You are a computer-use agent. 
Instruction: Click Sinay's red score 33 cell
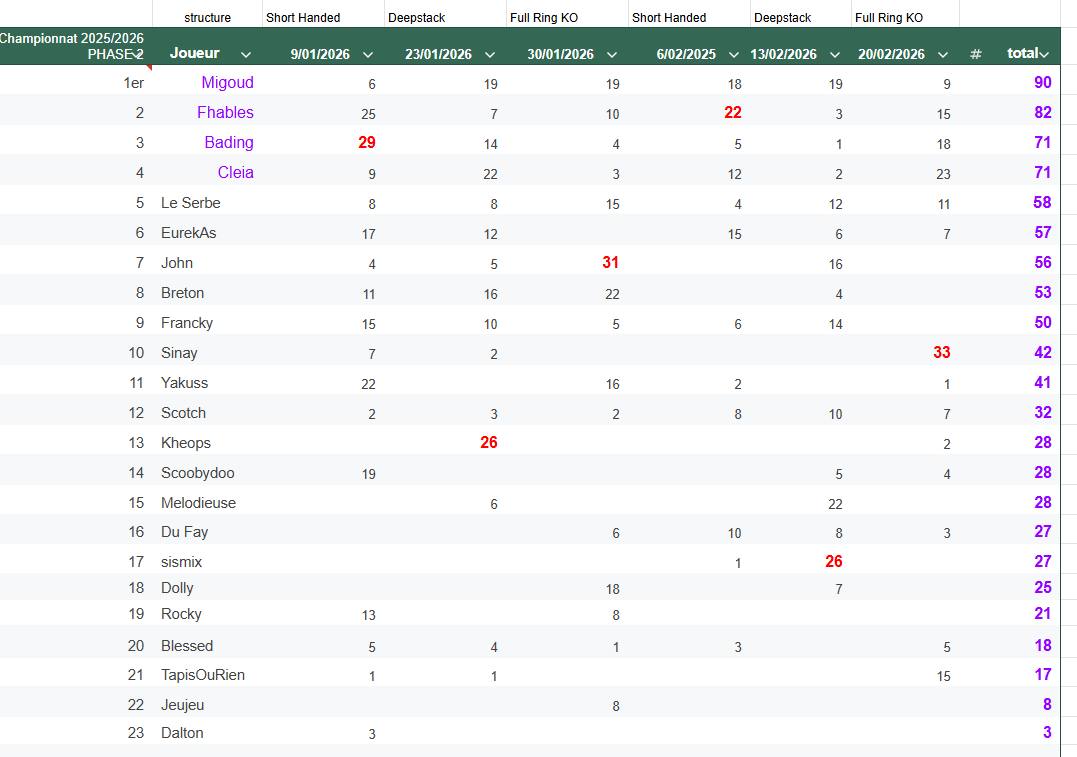pyautogui.click(x=941, y=353)
